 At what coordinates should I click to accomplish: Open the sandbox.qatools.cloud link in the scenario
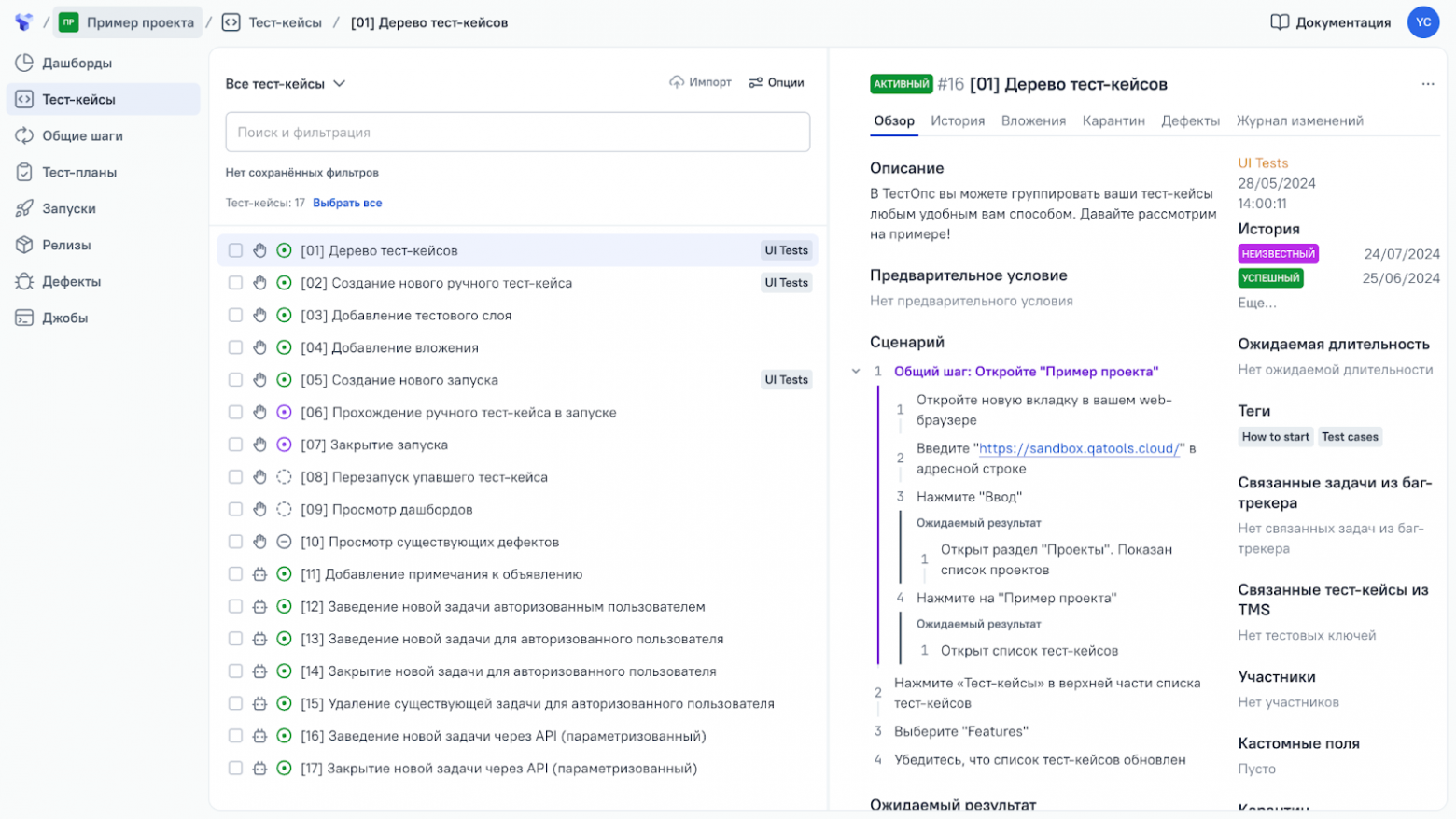pyautogui.click(x=1080, y=448)
